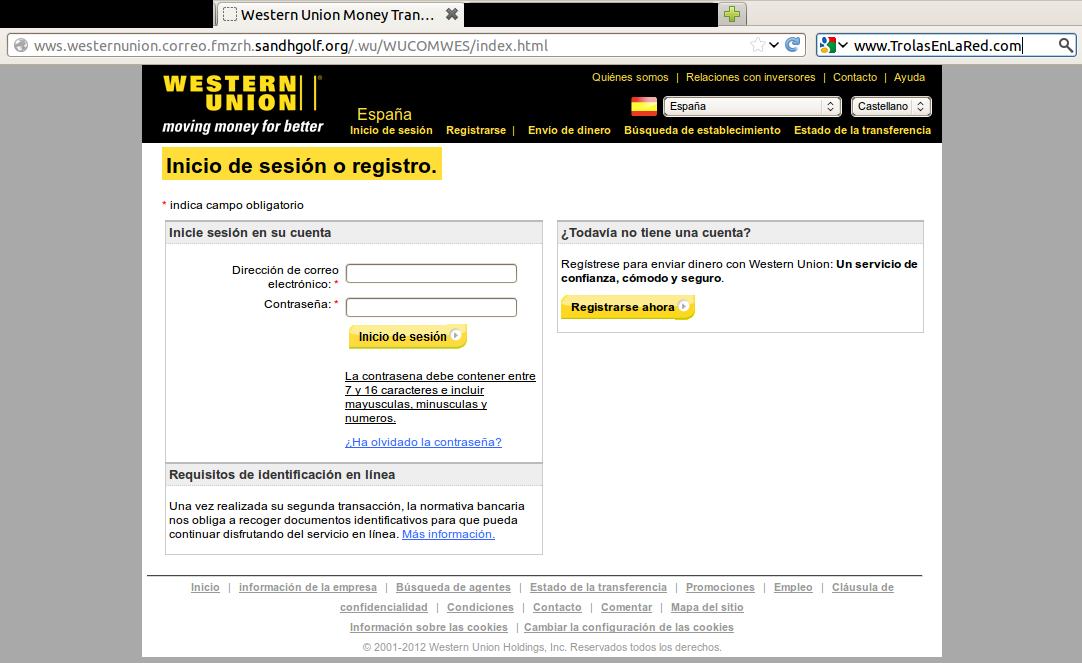This screenshot has height=663, width=1082.
Task: Open Cambiar la configuración de las cookies link
Action: tap(629, 627)
